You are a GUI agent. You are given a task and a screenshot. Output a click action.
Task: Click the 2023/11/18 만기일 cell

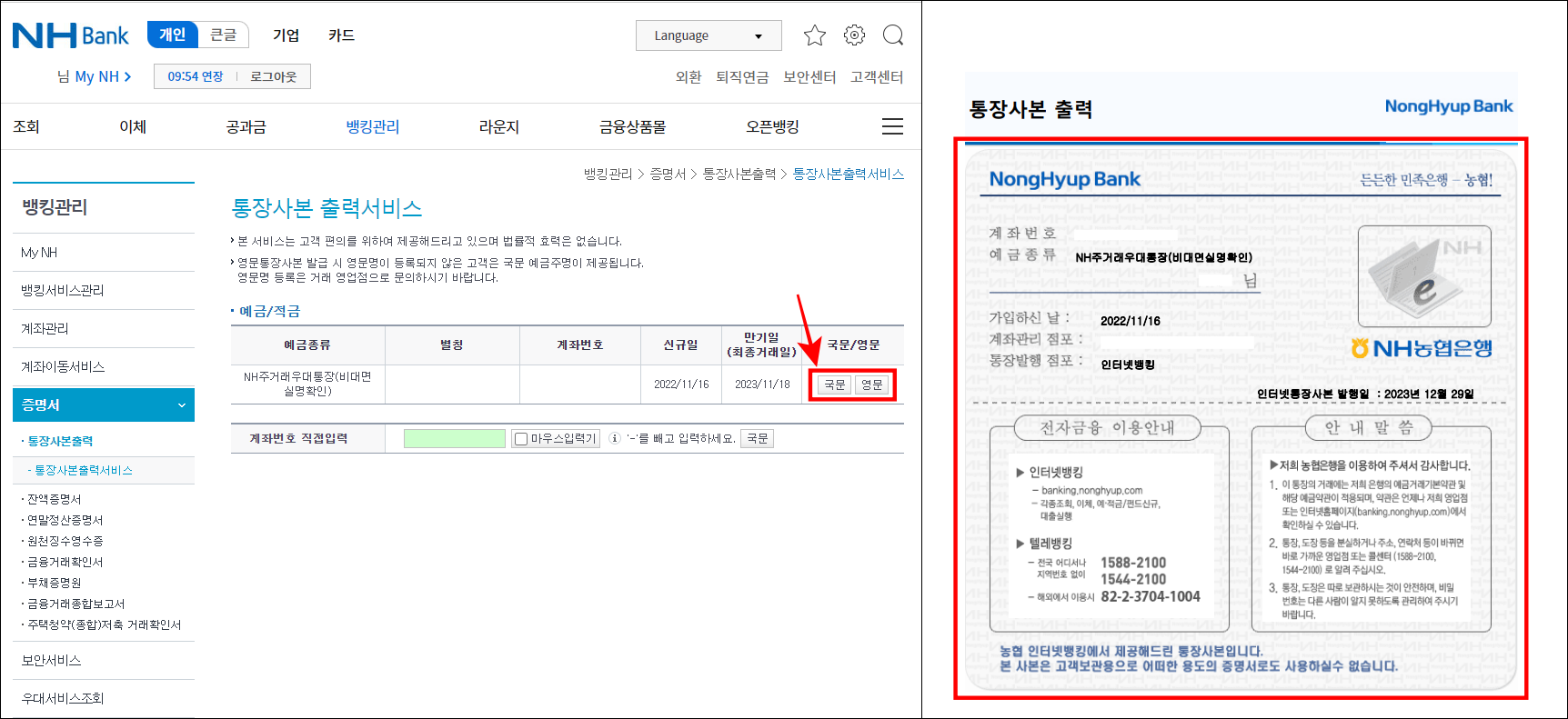[762, 384]
